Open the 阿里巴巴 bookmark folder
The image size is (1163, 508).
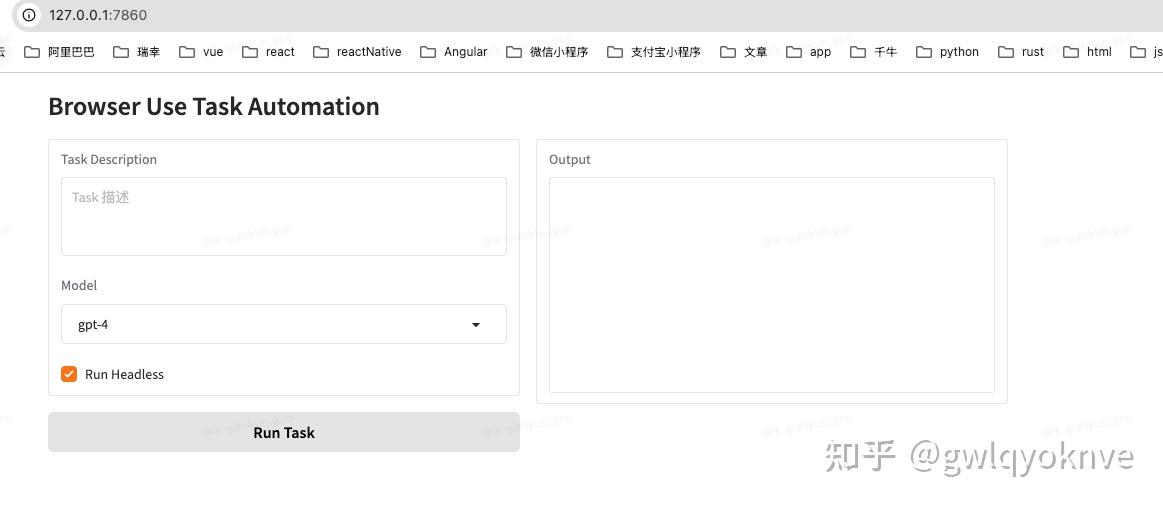pyautogui.click(x=60, y=52)
